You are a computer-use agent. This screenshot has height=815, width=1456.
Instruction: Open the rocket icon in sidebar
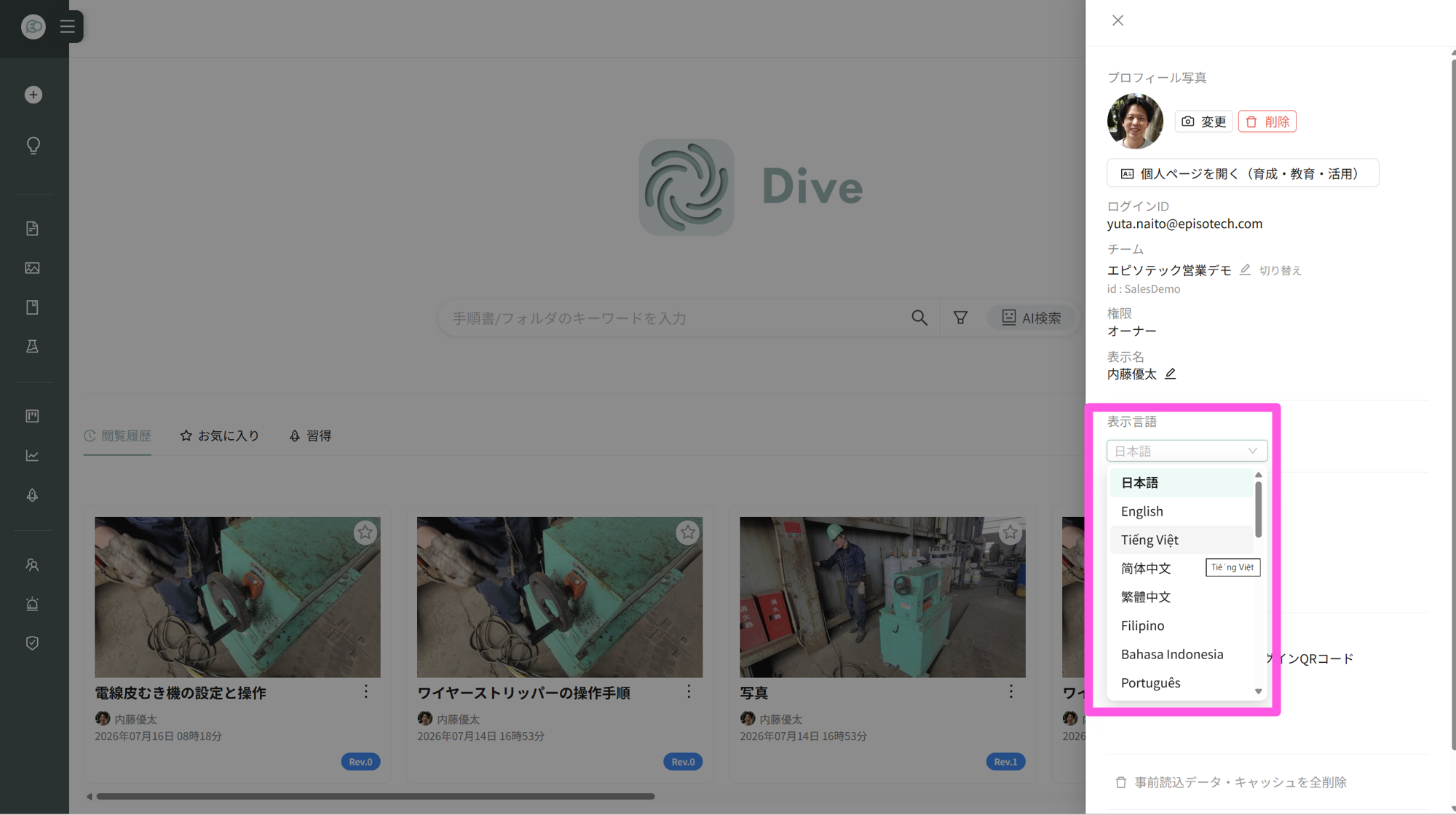tap(32, 495)
